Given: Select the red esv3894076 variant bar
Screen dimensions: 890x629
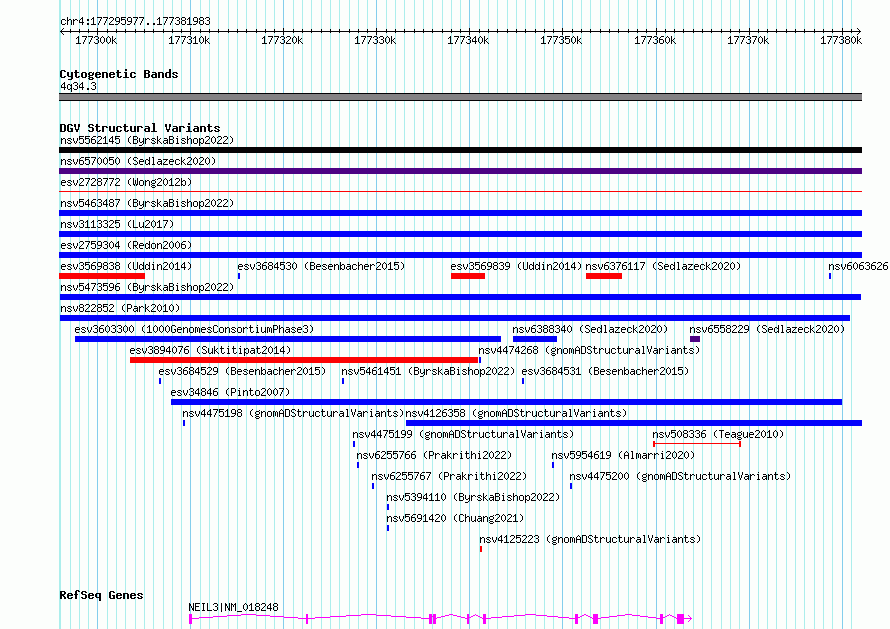Looking at the screenshot, I should pyautogui.click(x=304, y=360).
